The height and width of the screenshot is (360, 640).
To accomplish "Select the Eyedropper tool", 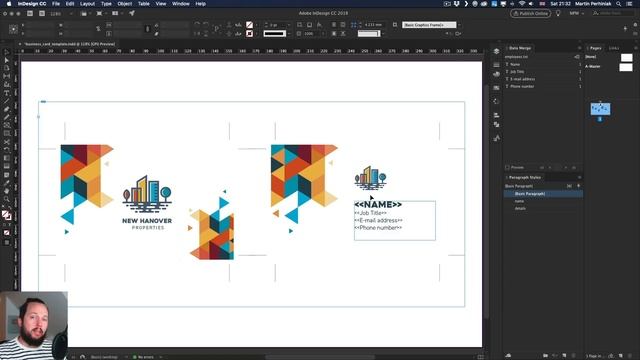I will coord(7,183).
